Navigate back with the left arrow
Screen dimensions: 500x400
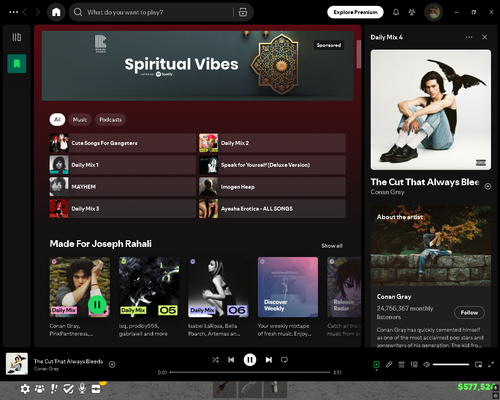[x=25, y=12]
